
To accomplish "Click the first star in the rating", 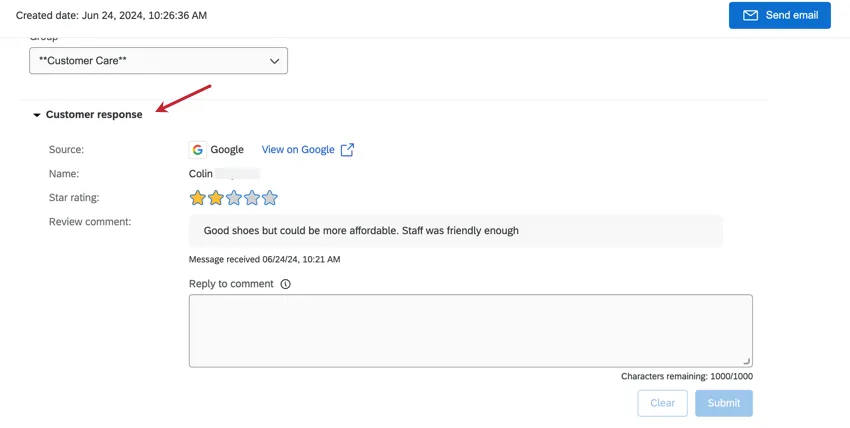I will click(198, 198).
